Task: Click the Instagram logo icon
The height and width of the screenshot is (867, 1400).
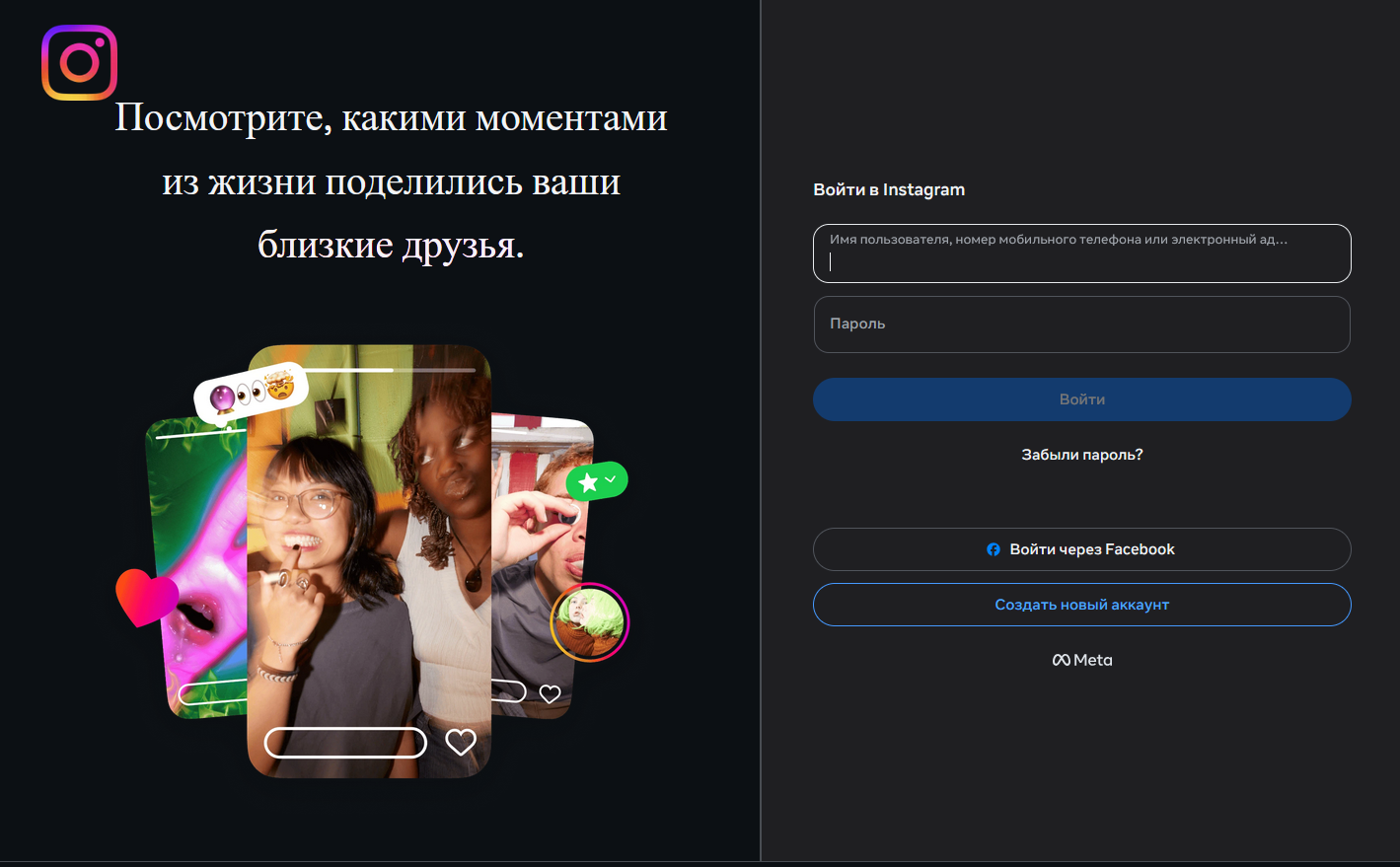Action: [x=80, y=62]
